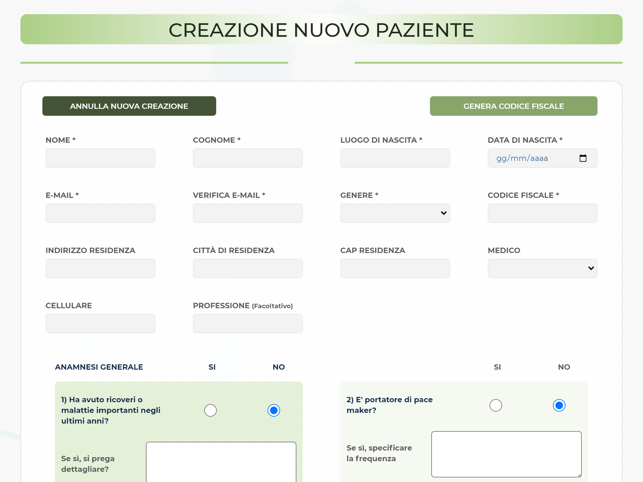
Task: Click the Genera Codice Fiscale button
Action: pyautogui.click(x=513, y=106)
